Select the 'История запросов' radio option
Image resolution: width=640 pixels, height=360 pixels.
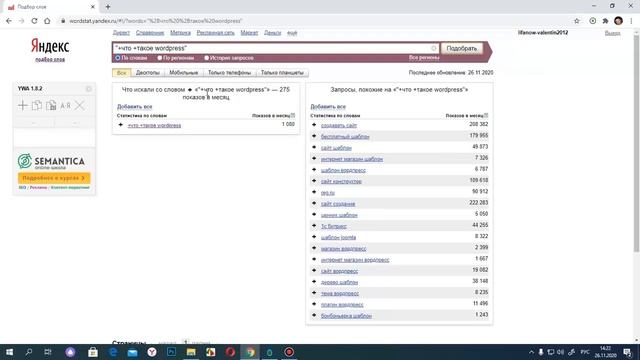pyautogui.click(x=207, y=58)
